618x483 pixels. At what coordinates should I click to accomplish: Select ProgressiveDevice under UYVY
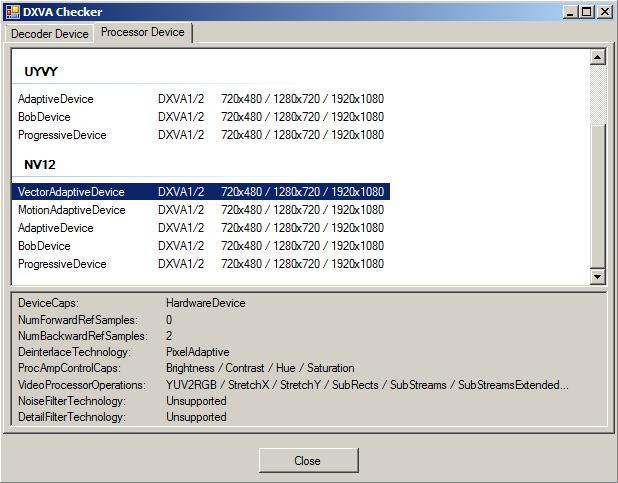(62, 135)
